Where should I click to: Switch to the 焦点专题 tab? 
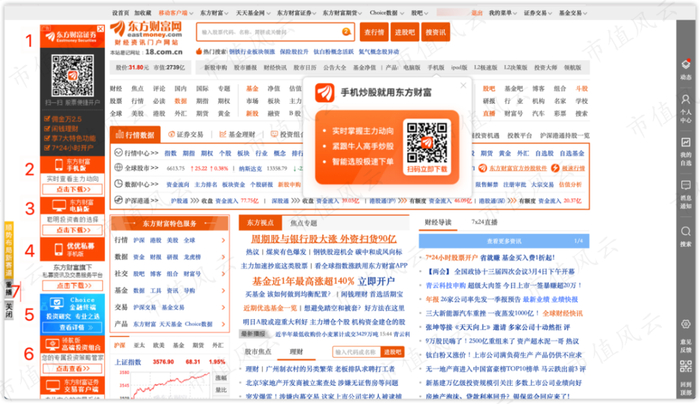(x=304, y=223)
